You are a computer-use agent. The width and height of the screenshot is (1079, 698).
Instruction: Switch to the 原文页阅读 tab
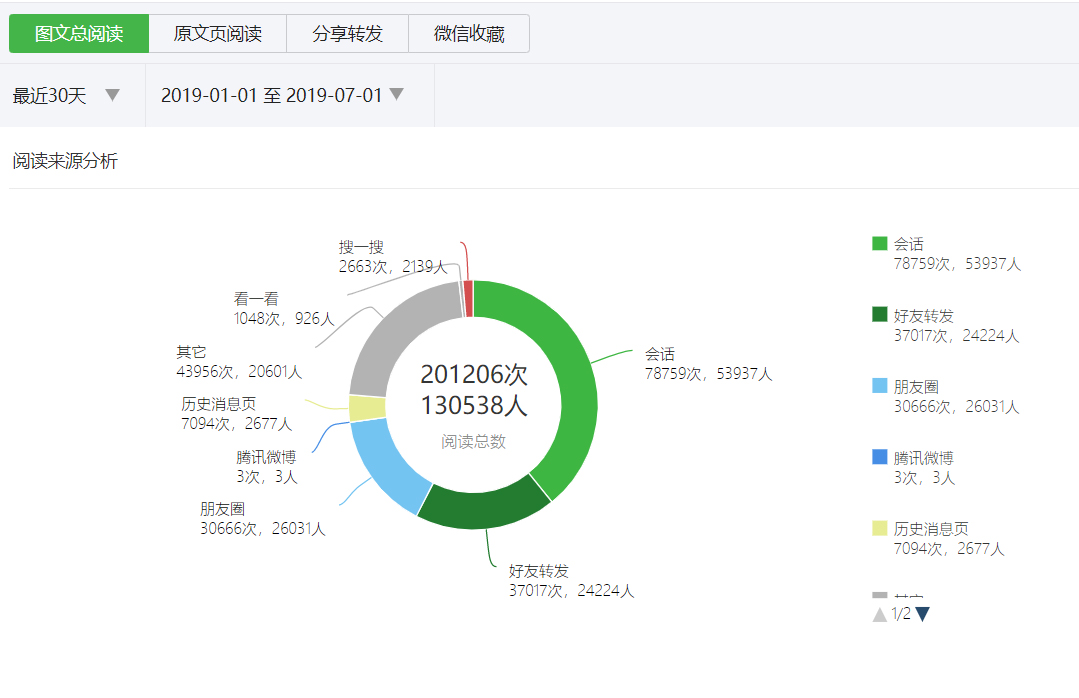coord(219,33)
